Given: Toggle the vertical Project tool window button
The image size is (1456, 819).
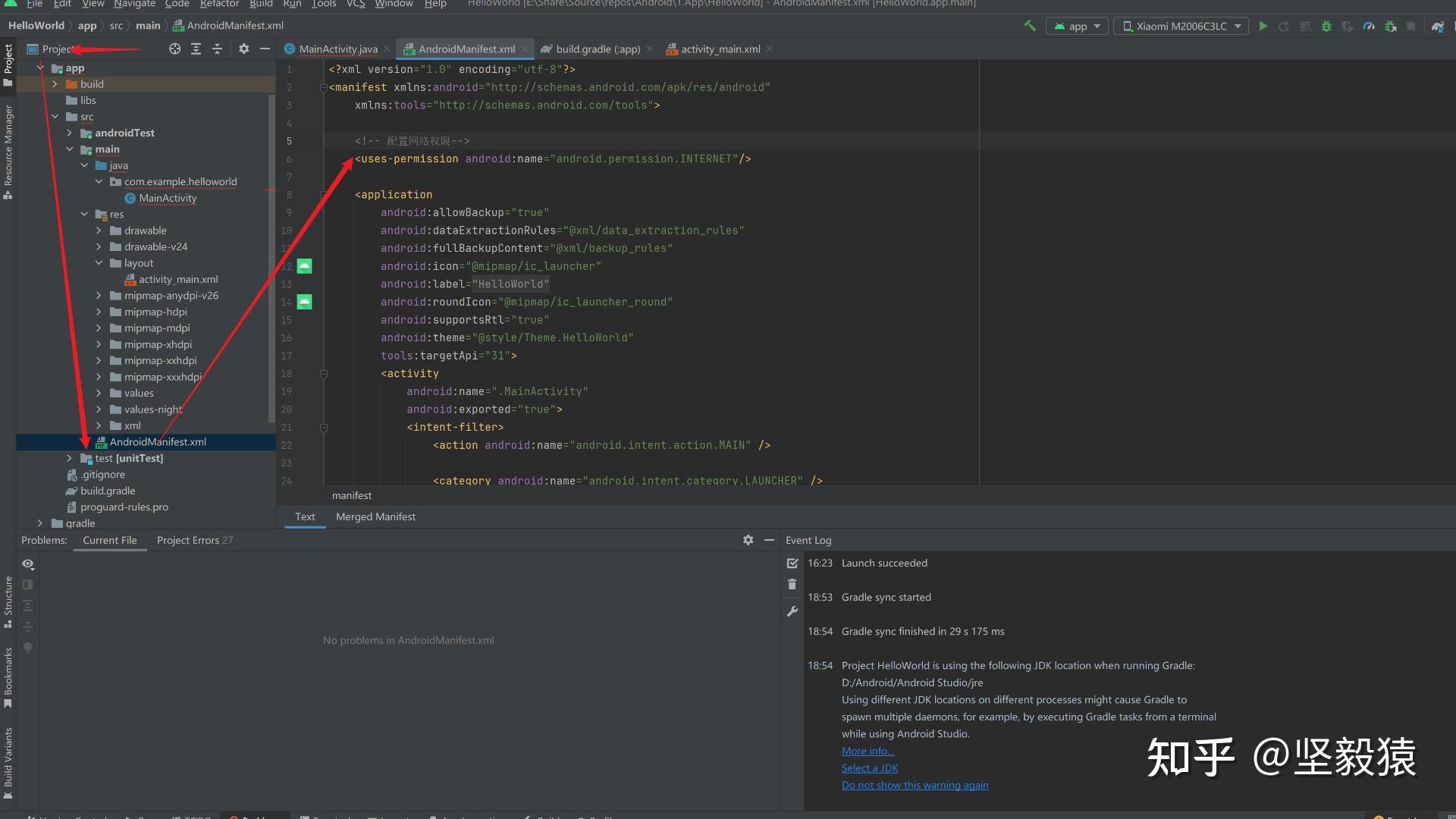Looking at the screenshot, I should pyautogui.click(x=8, y=64).
